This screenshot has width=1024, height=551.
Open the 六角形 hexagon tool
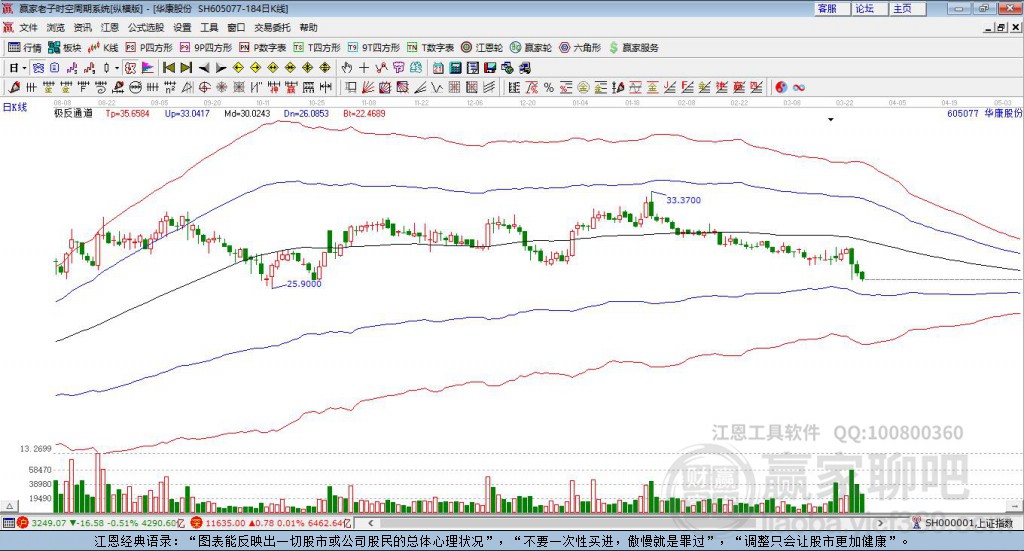point(580,48)
